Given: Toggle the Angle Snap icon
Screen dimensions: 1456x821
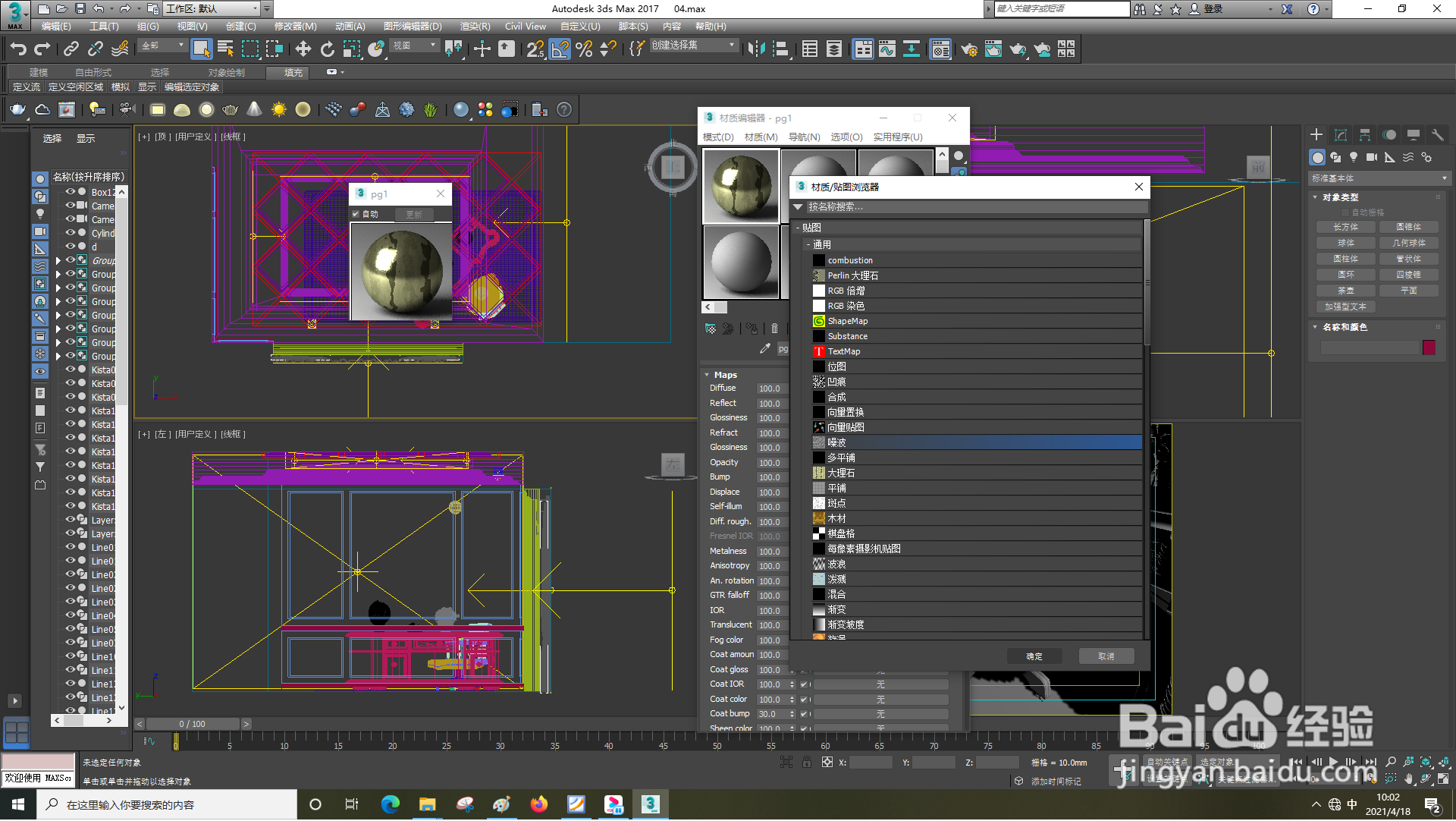Looking at the screenshot, I should point(560,49).
